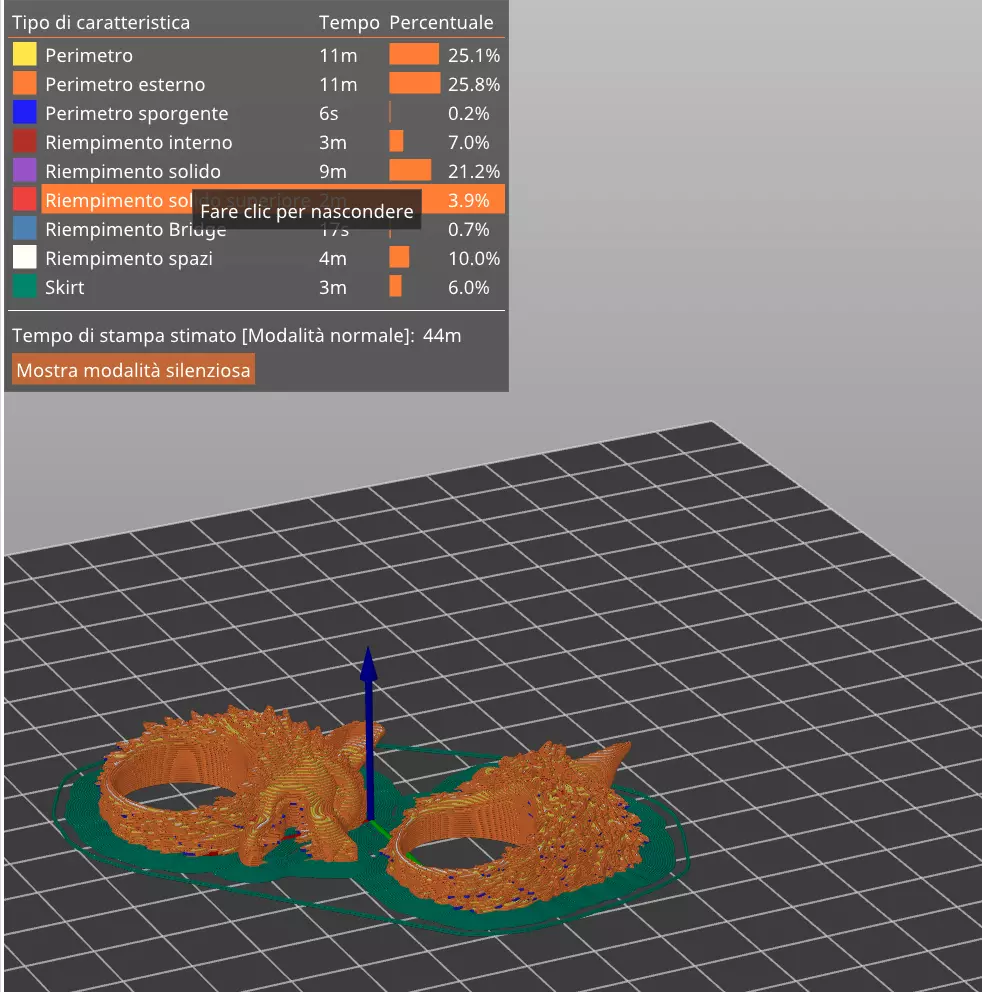This screenshot has height=992, width=982.
Task: Click the Percentuale column header
Action: click(441, 23)
